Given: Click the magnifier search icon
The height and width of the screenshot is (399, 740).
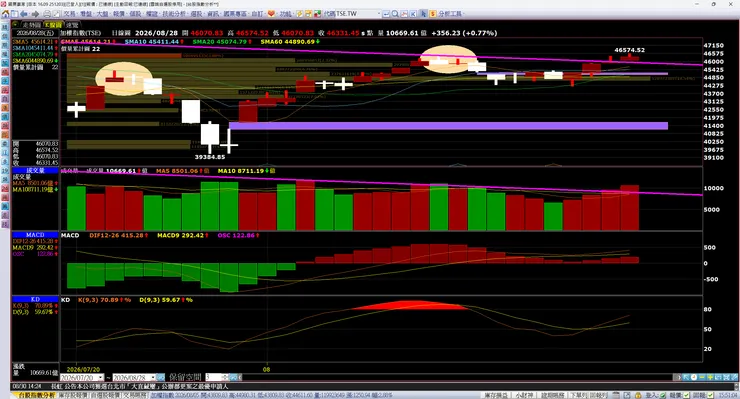Looking at the screenshot, I should (395, 14).
